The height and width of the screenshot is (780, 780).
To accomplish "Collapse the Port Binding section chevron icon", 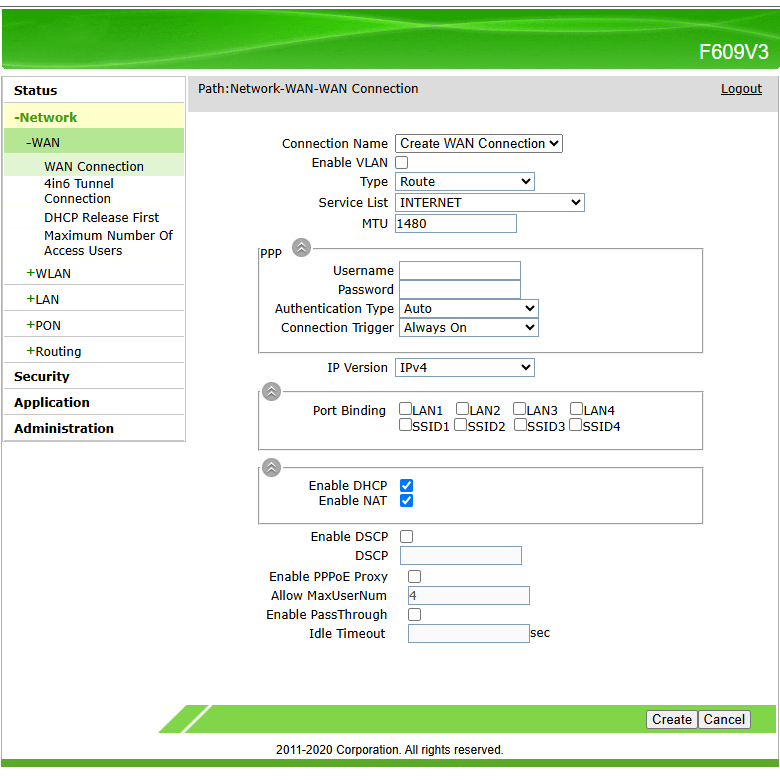I will coord(271,392).
